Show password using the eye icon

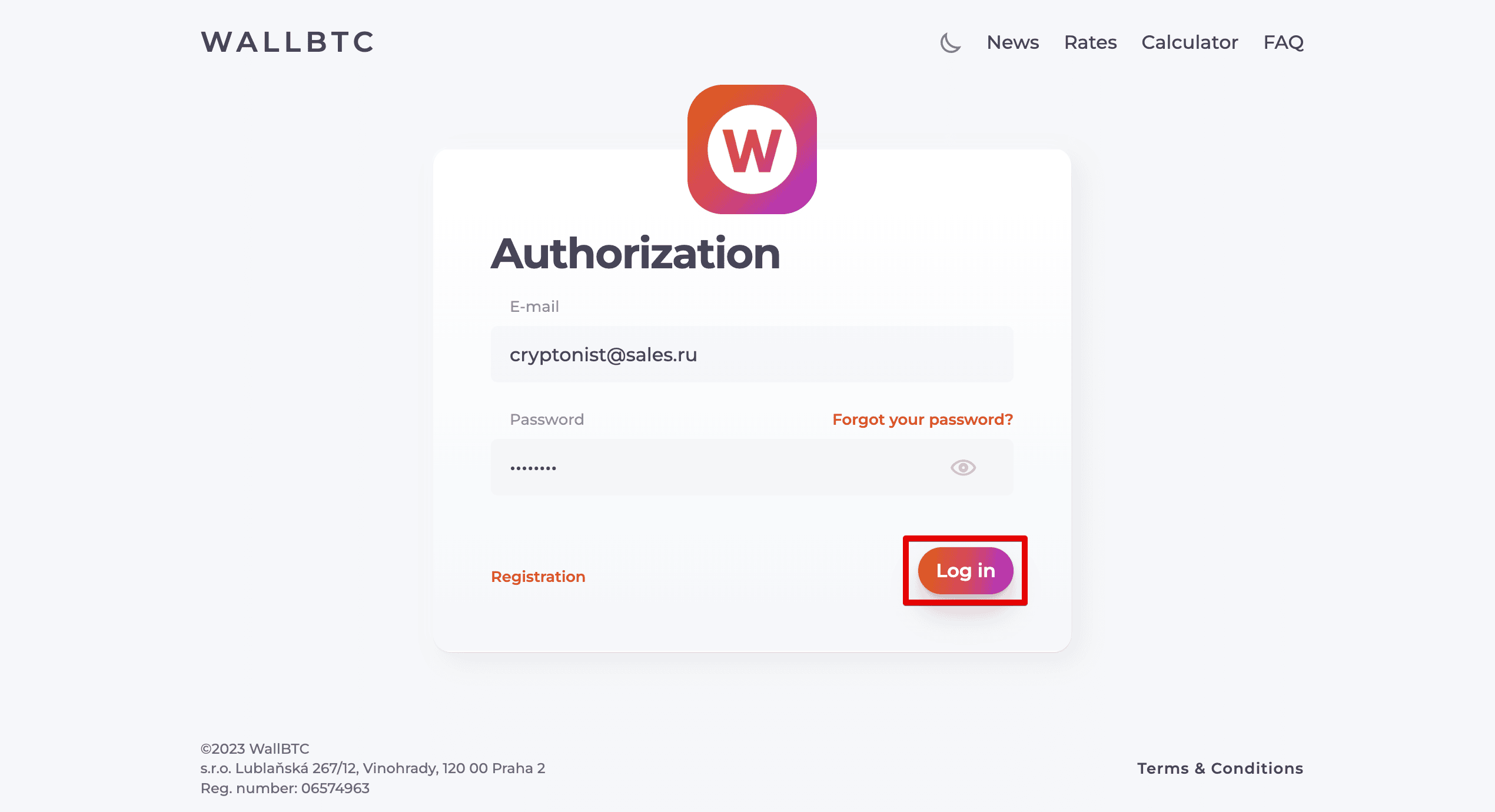pyautogui.click(x=963, y=468)
